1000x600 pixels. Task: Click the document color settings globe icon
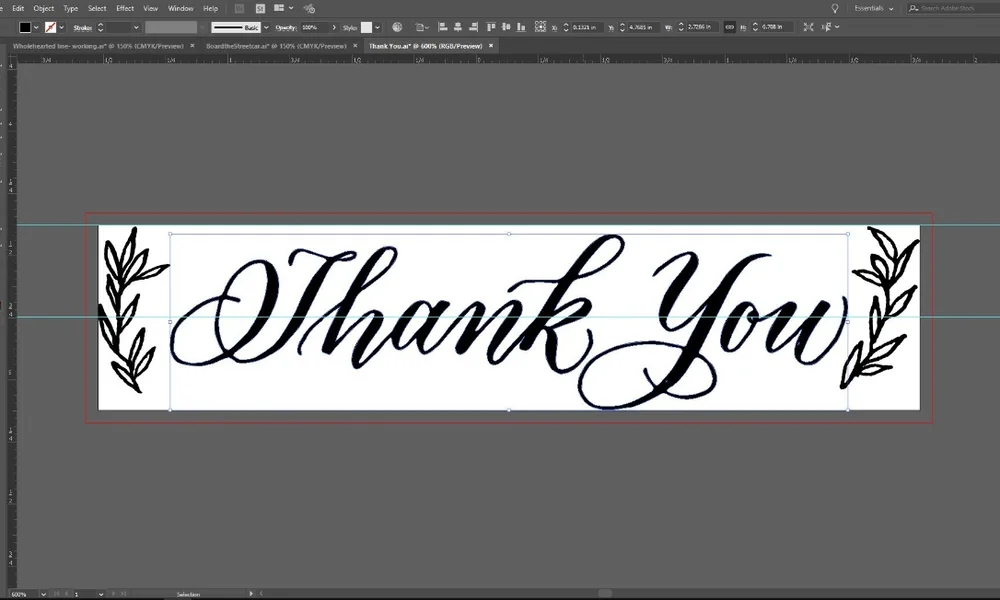(397, 27)
